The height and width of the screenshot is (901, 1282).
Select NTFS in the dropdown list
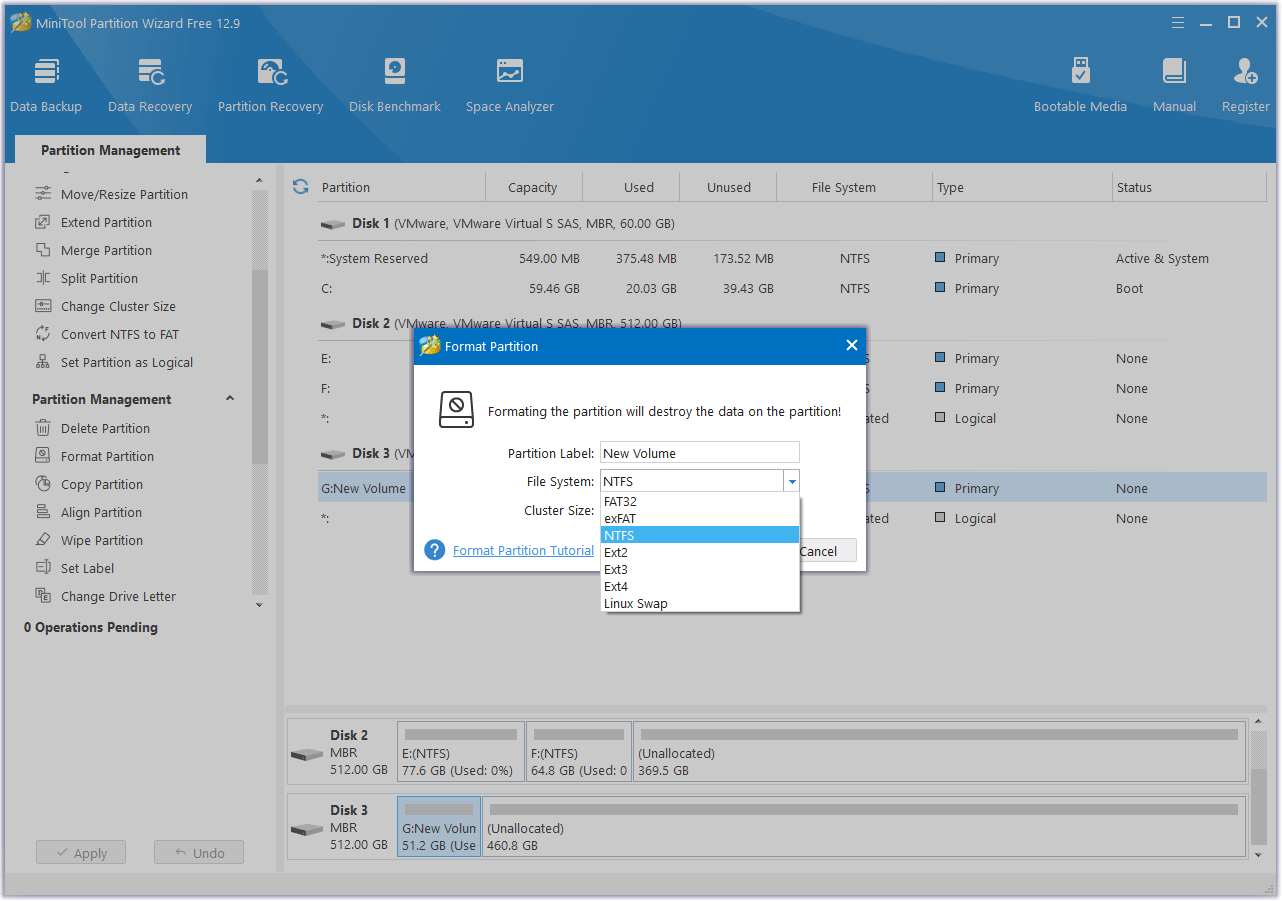pyautogui.click(x=700, y=535)
